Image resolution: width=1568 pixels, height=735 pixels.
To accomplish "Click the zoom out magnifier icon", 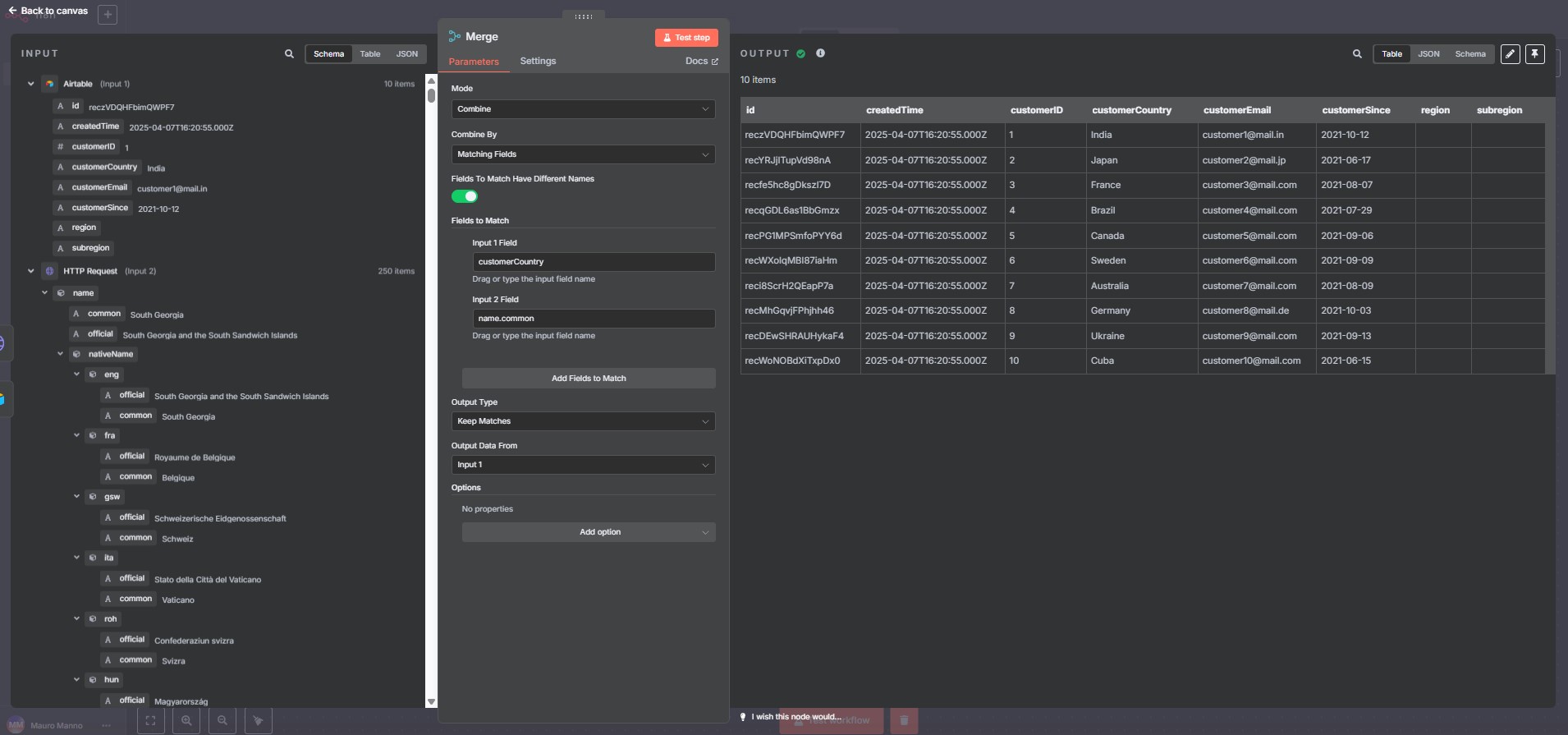I will pyautogui.click(x=222, y=720).
